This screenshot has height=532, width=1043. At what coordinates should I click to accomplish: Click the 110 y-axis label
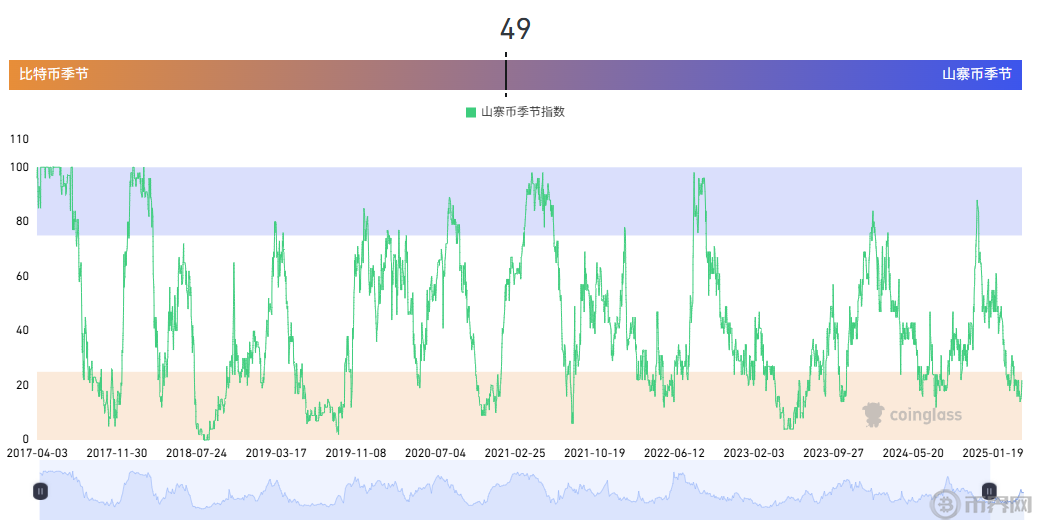pyautogui.click(x=19, y=139)
